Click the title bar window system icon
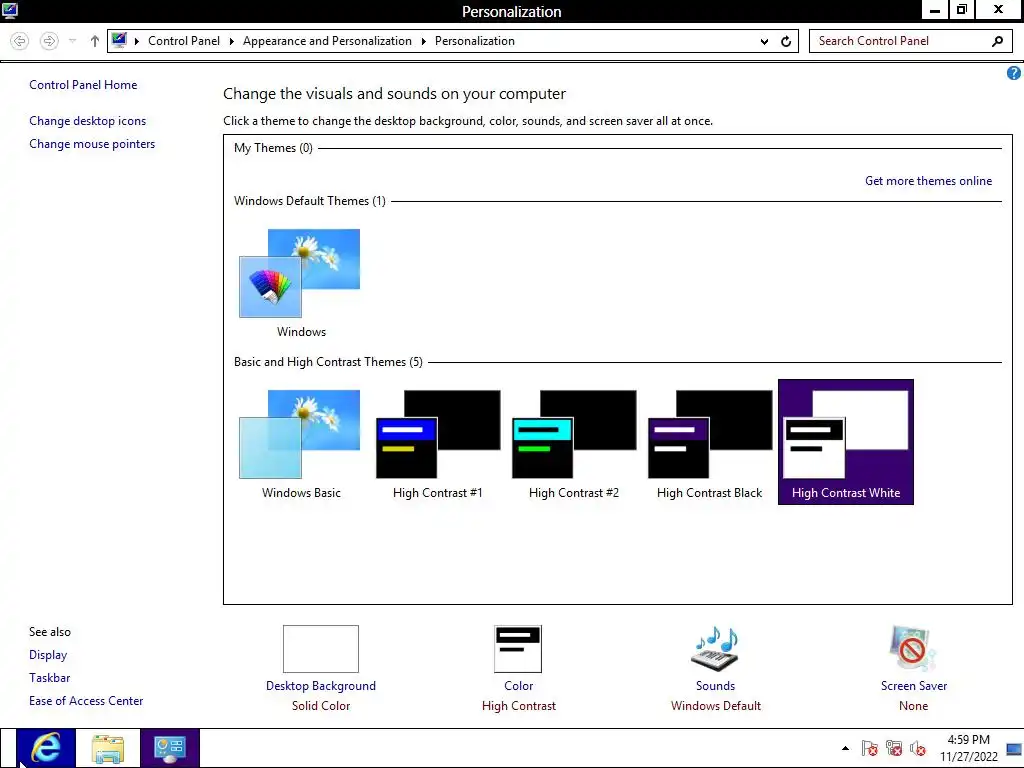Viewport: 1024px width, 768px height. click(10, 10)
